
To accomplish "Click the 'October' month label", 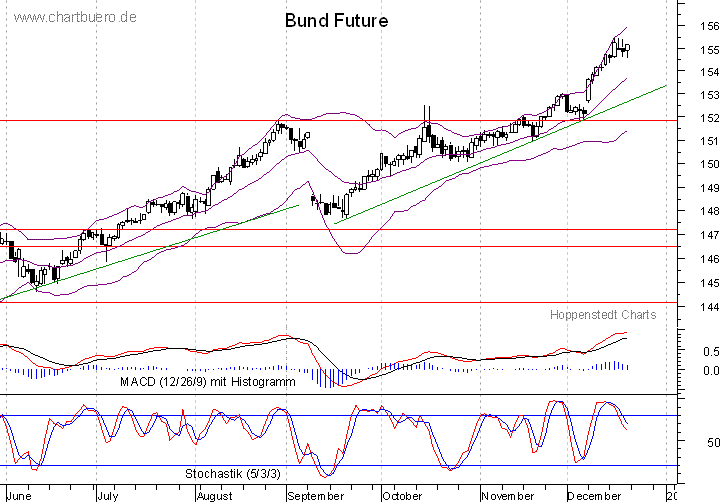I will point(402,496).
